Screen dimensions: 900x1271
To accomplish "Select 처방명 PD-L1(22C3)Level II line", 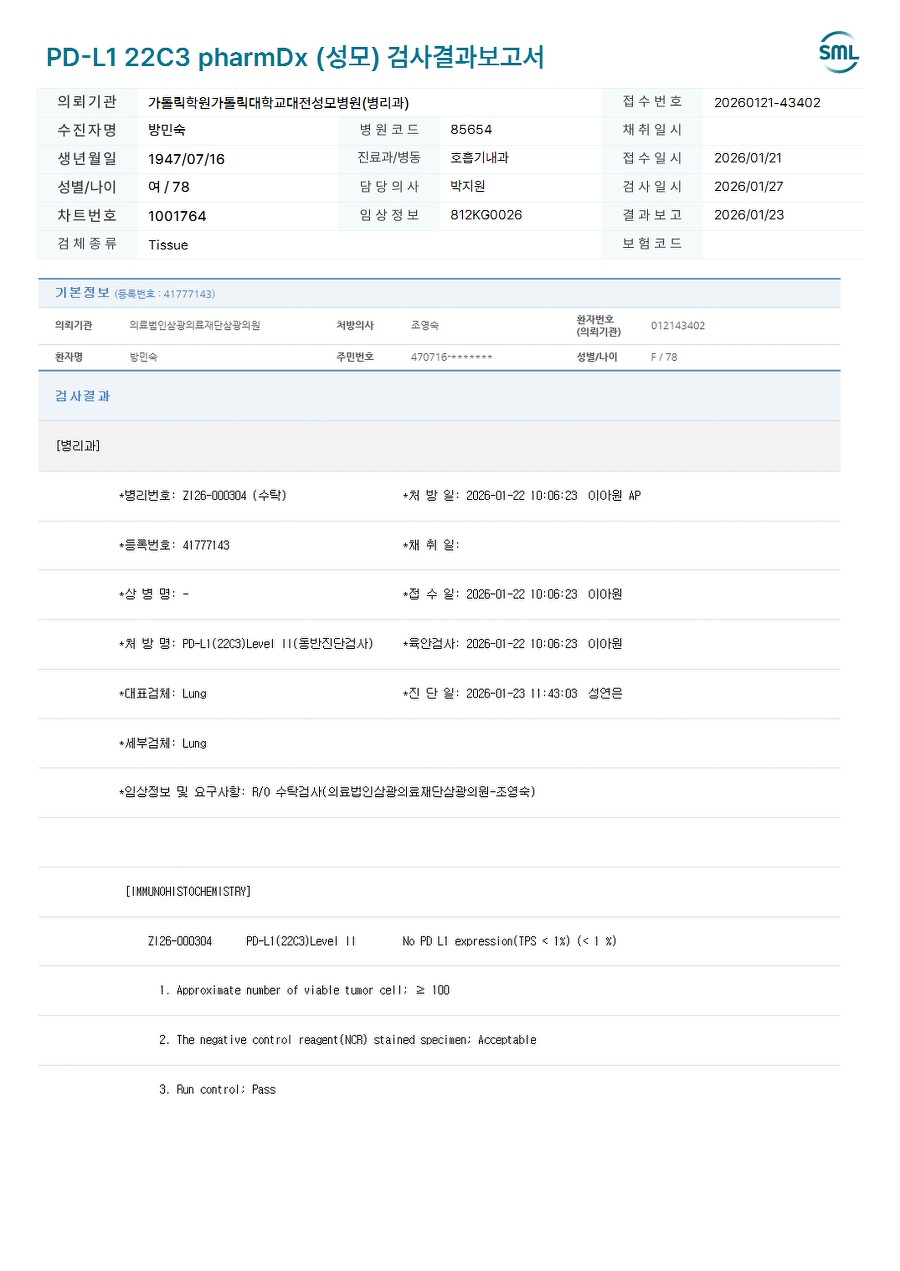I will pos(246,644).
